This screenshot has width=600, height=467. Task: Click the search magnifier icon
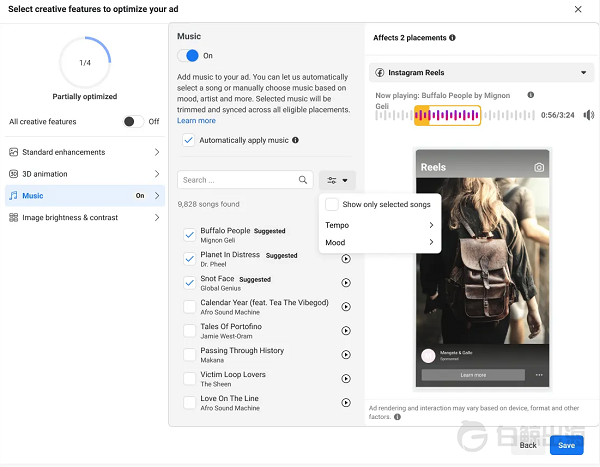pos(303,180)
